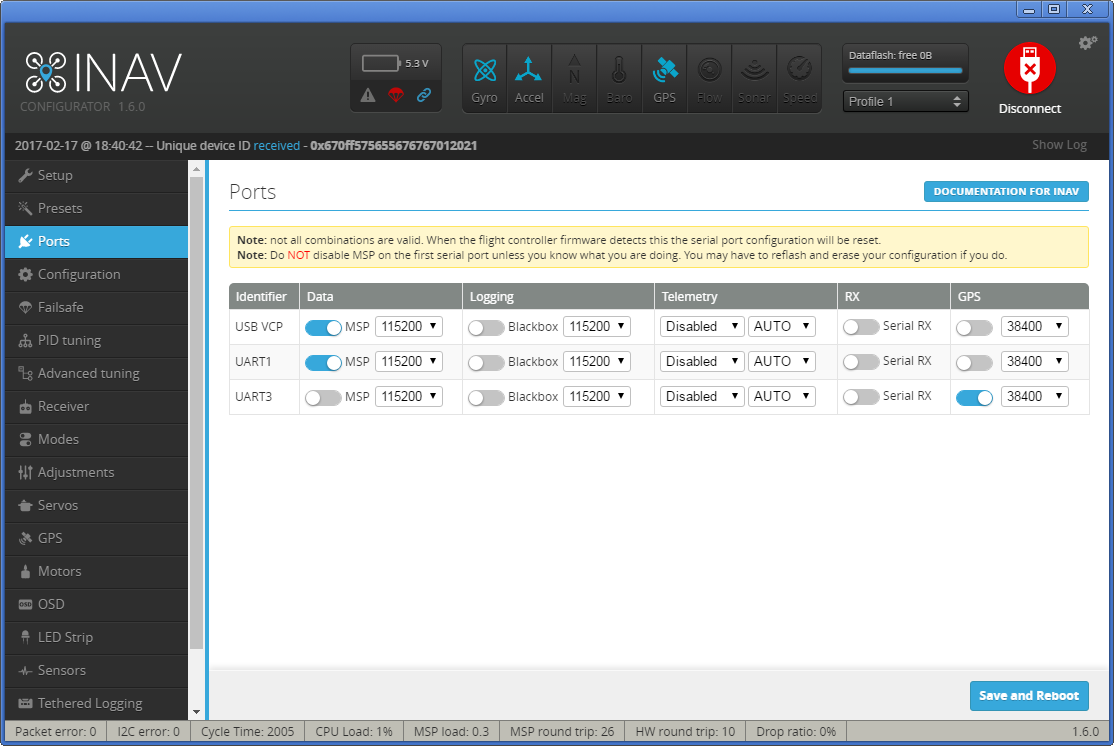Enable Blackbox logging on UART1

[486, 362]
